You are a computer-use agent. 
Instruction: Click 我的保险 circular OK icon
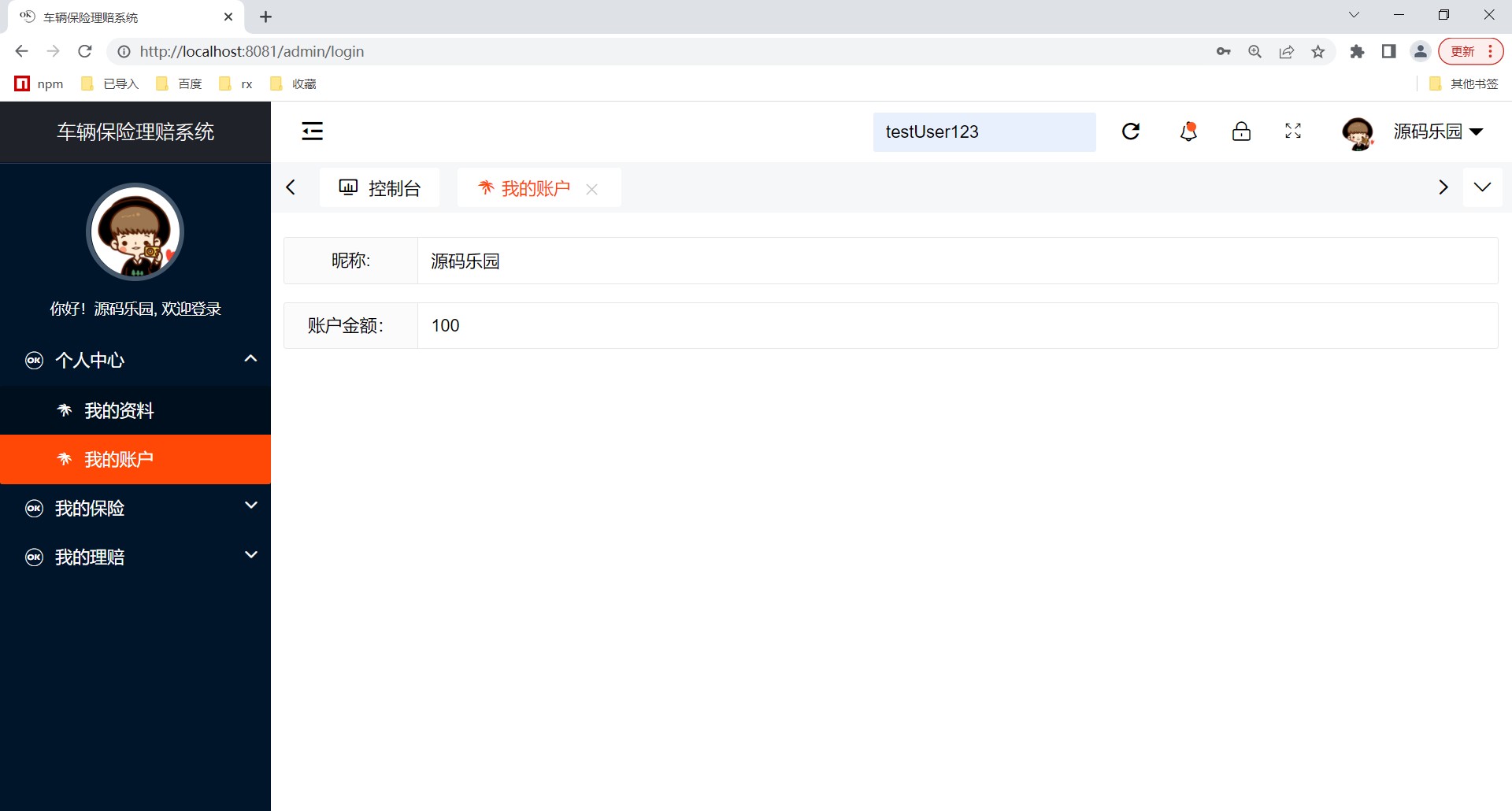point(34,508)
